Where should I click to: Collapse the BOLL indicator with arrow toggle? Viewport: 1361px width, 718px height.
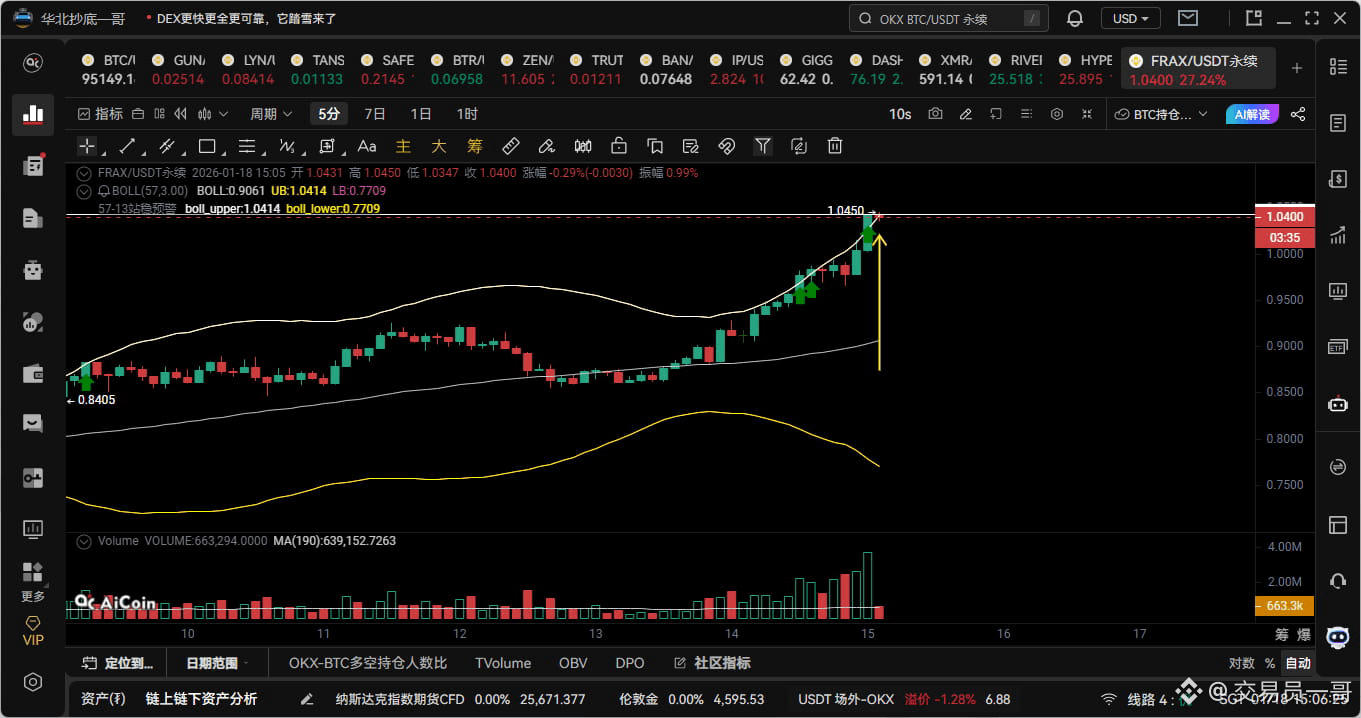pyautogui.click(x=83, y=190)
